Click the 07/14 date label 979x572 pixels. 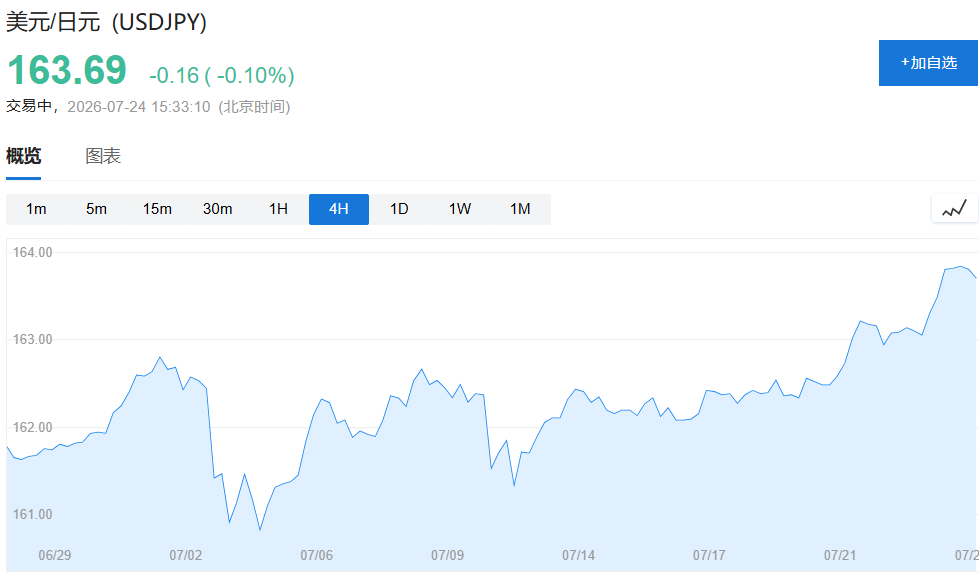coord(578,555)
